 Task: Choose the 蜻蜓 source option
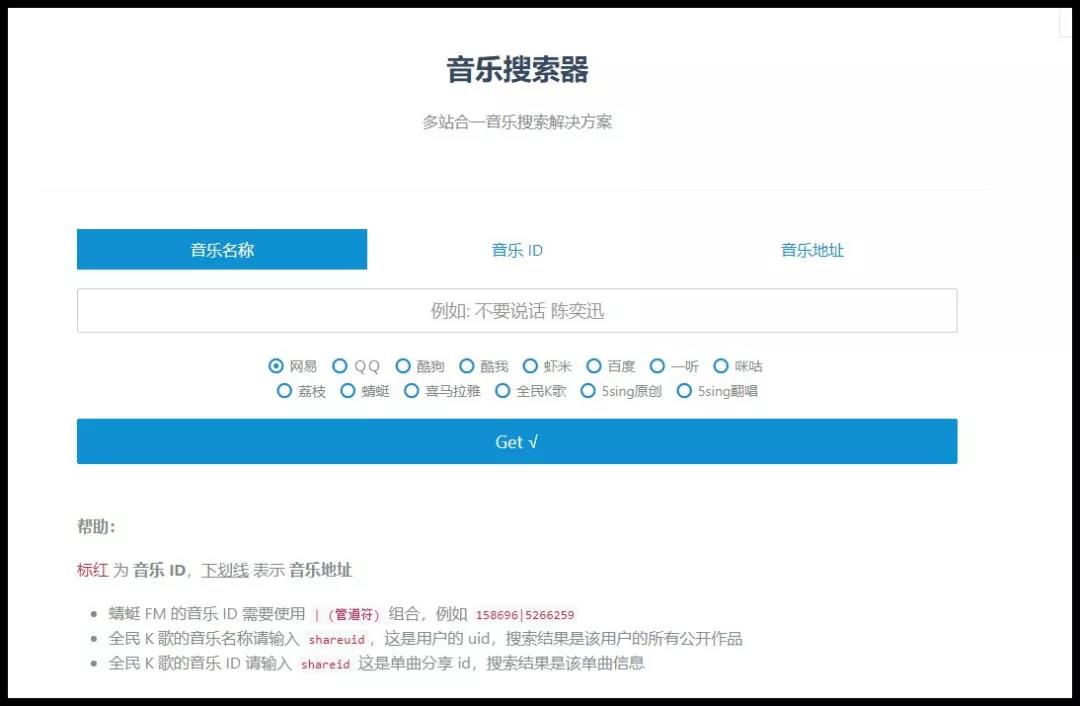coord(348,391)
